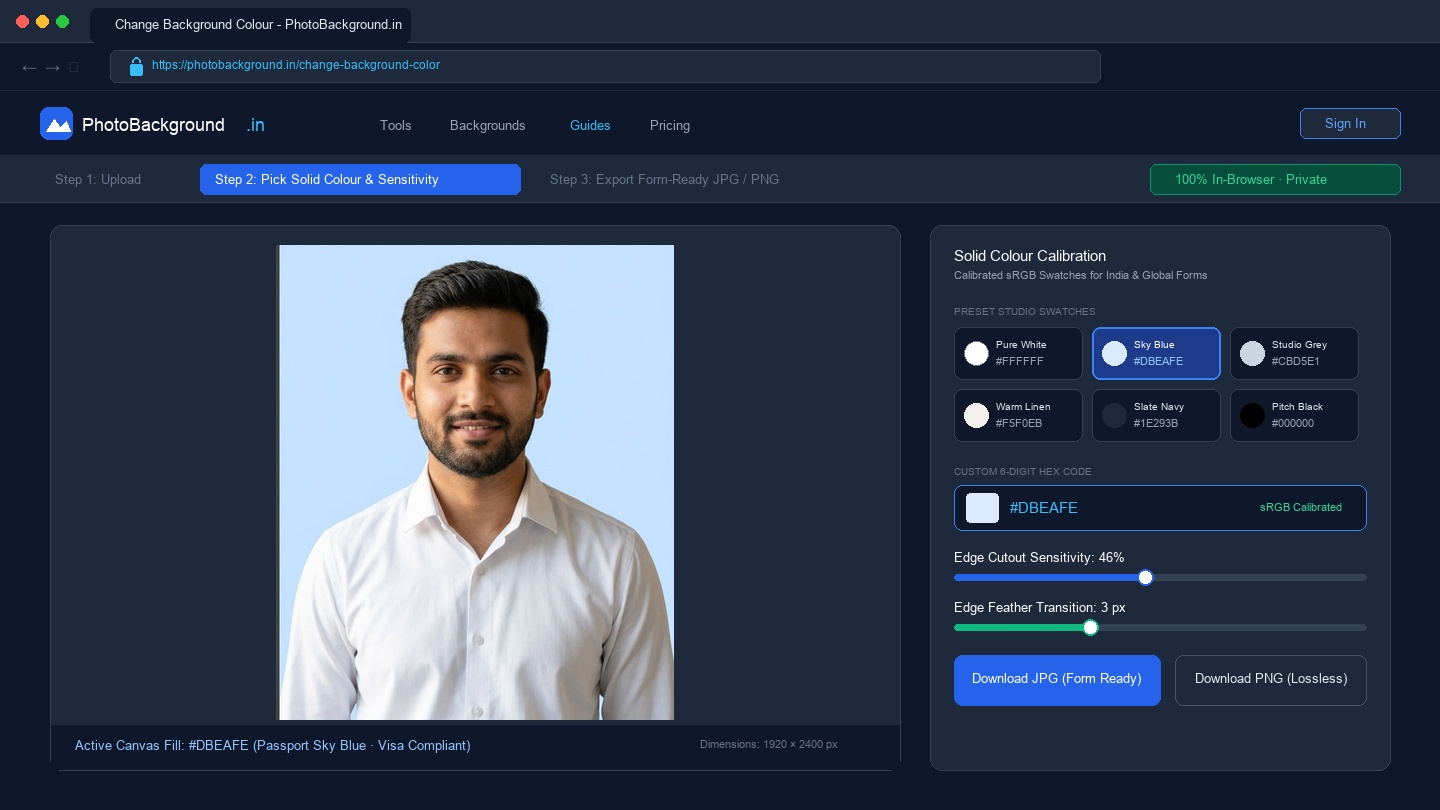Viewport: 1440px width, 810px height.
Task: Go back with the browser back arrow
Action: pos(29,67)
